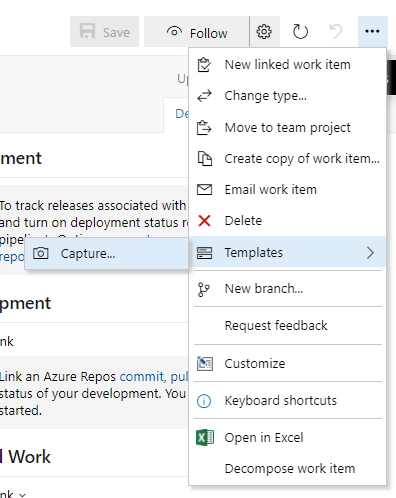Click the Customize icon

(205, 364)
